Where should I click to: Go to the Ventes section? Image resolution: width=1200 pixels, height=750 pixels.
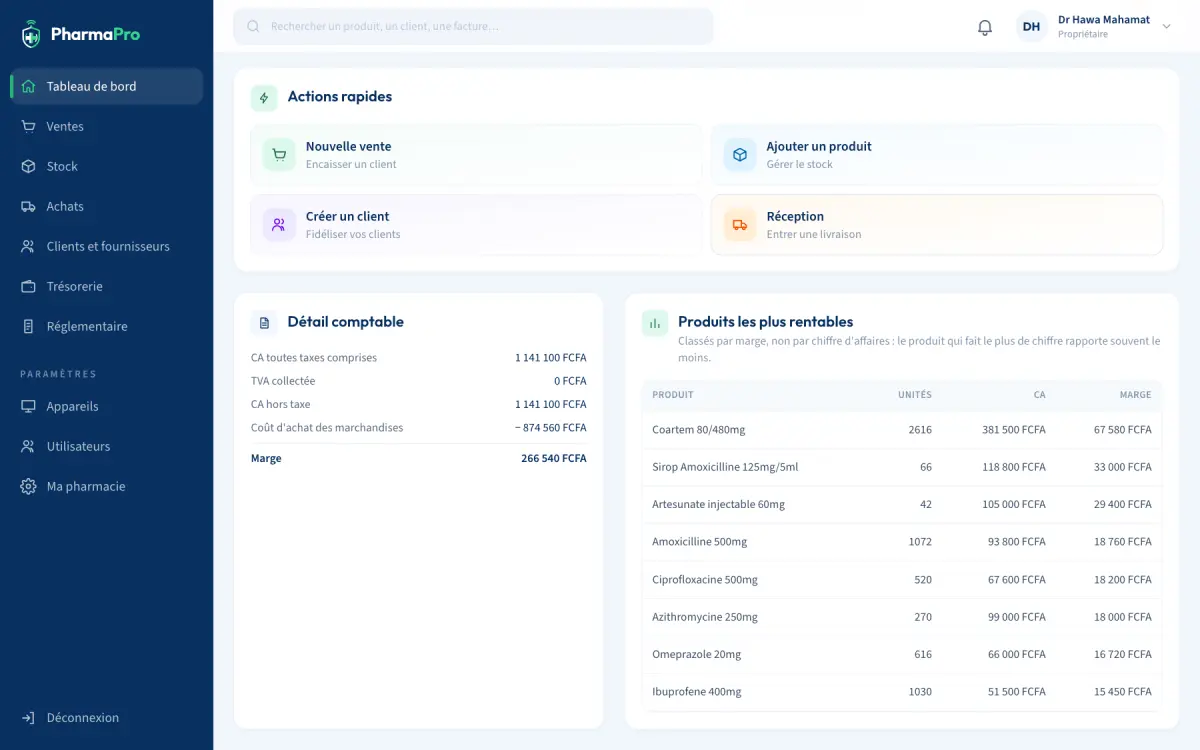point(107,126)
